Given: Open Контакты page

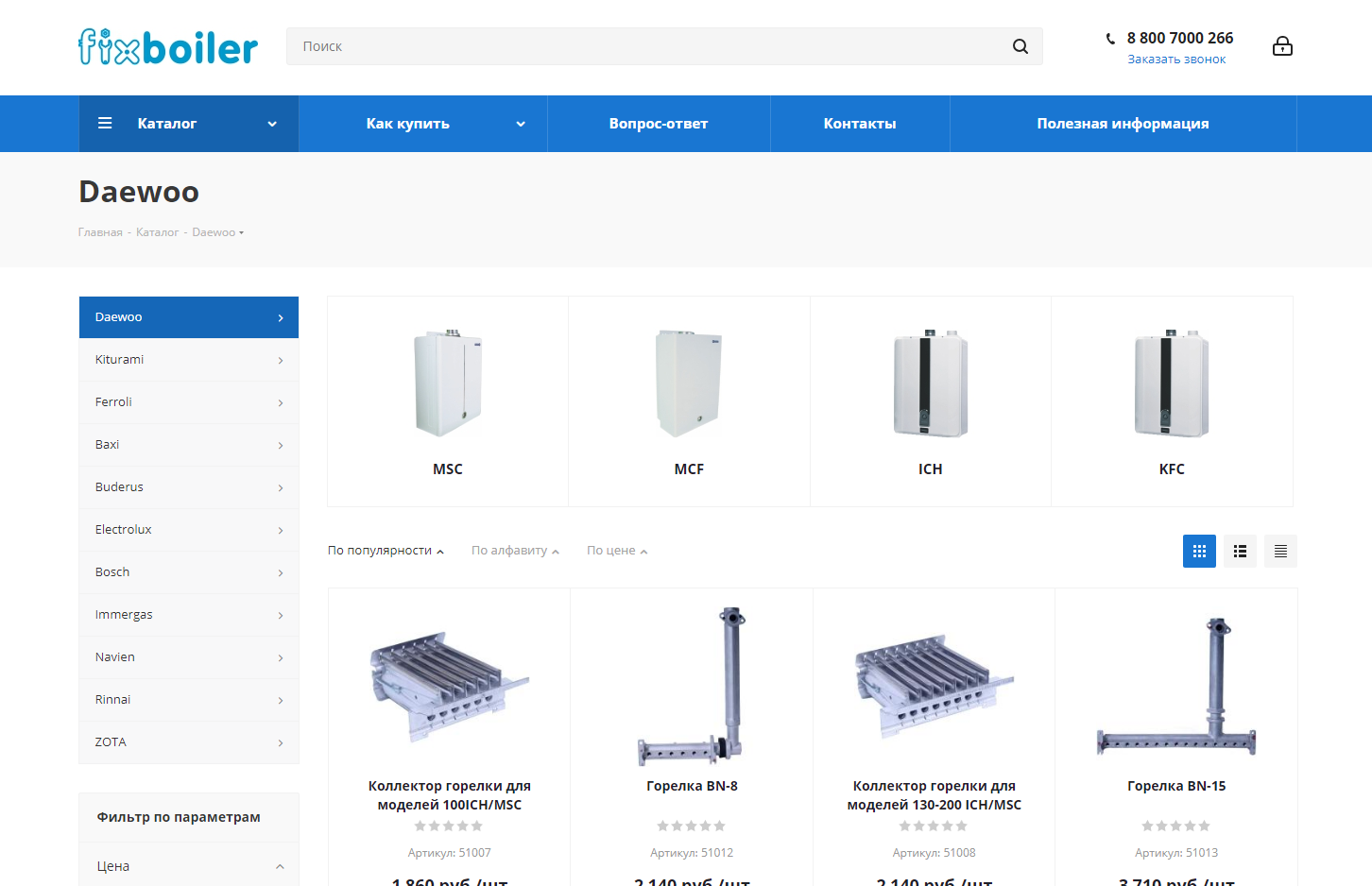Looking at the screenshot, I should click(x=860, y=124).
